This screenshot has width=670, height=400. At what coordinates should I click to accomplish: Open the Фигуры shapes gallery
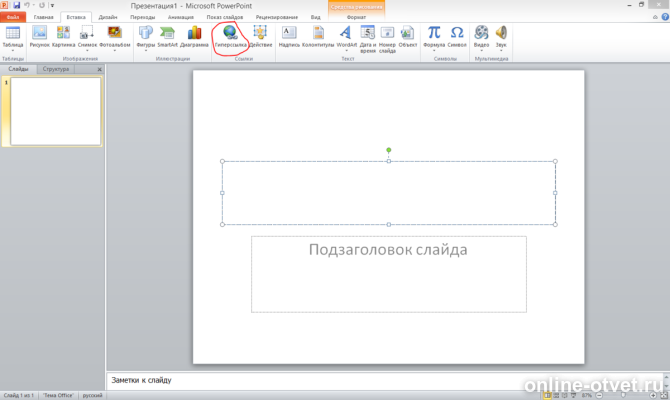pos(146,33)
